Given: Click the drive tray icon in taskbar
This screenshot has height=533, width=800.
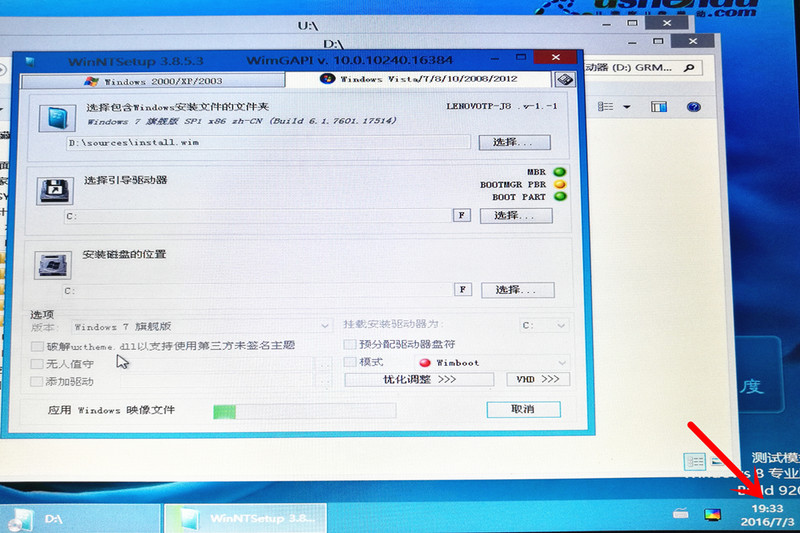Looking at the screenshot, I should coord(680,514).
